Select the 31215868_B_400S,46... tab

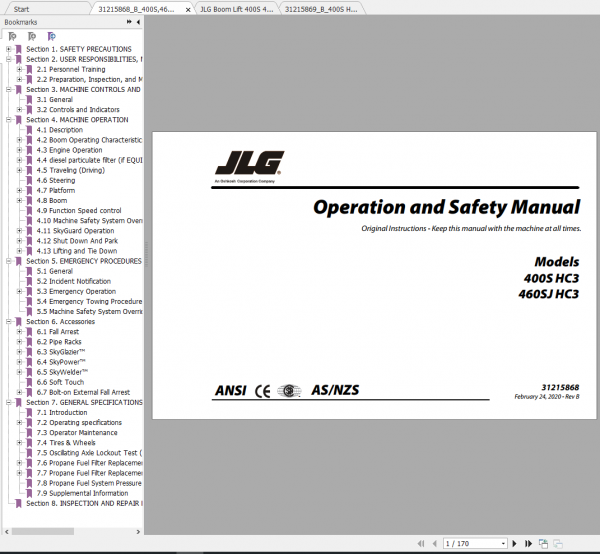tap(136, 9)
